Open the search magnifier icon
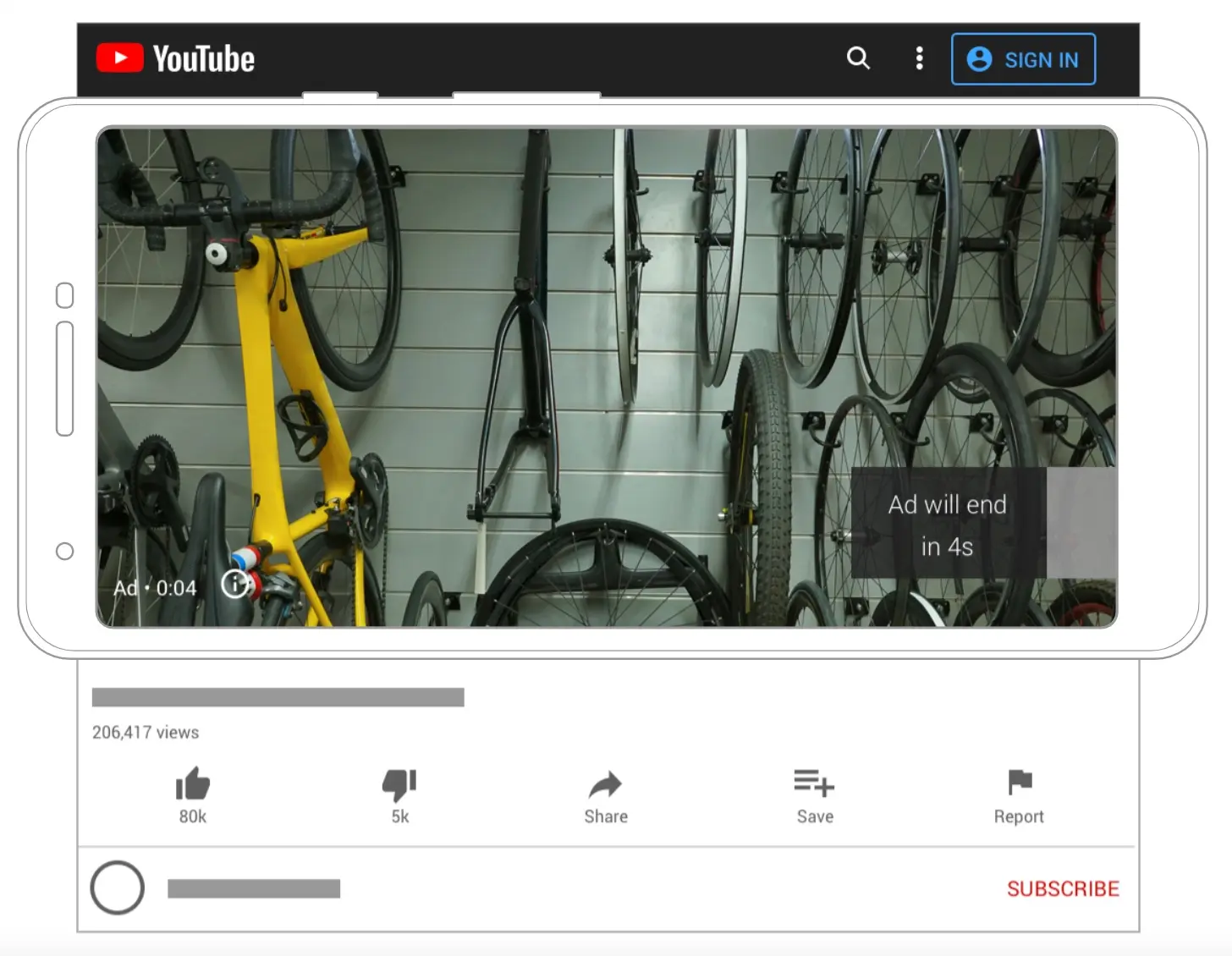 click(858, 58)
